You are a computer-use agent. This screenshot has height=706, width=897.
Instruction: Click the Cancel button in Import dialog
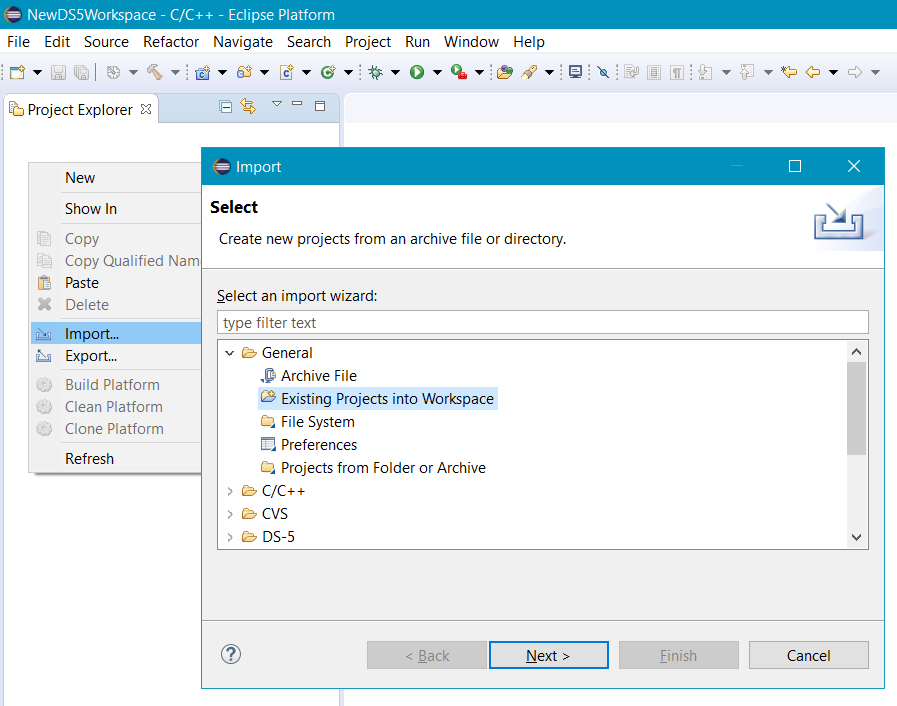click(x=808, y=655)
